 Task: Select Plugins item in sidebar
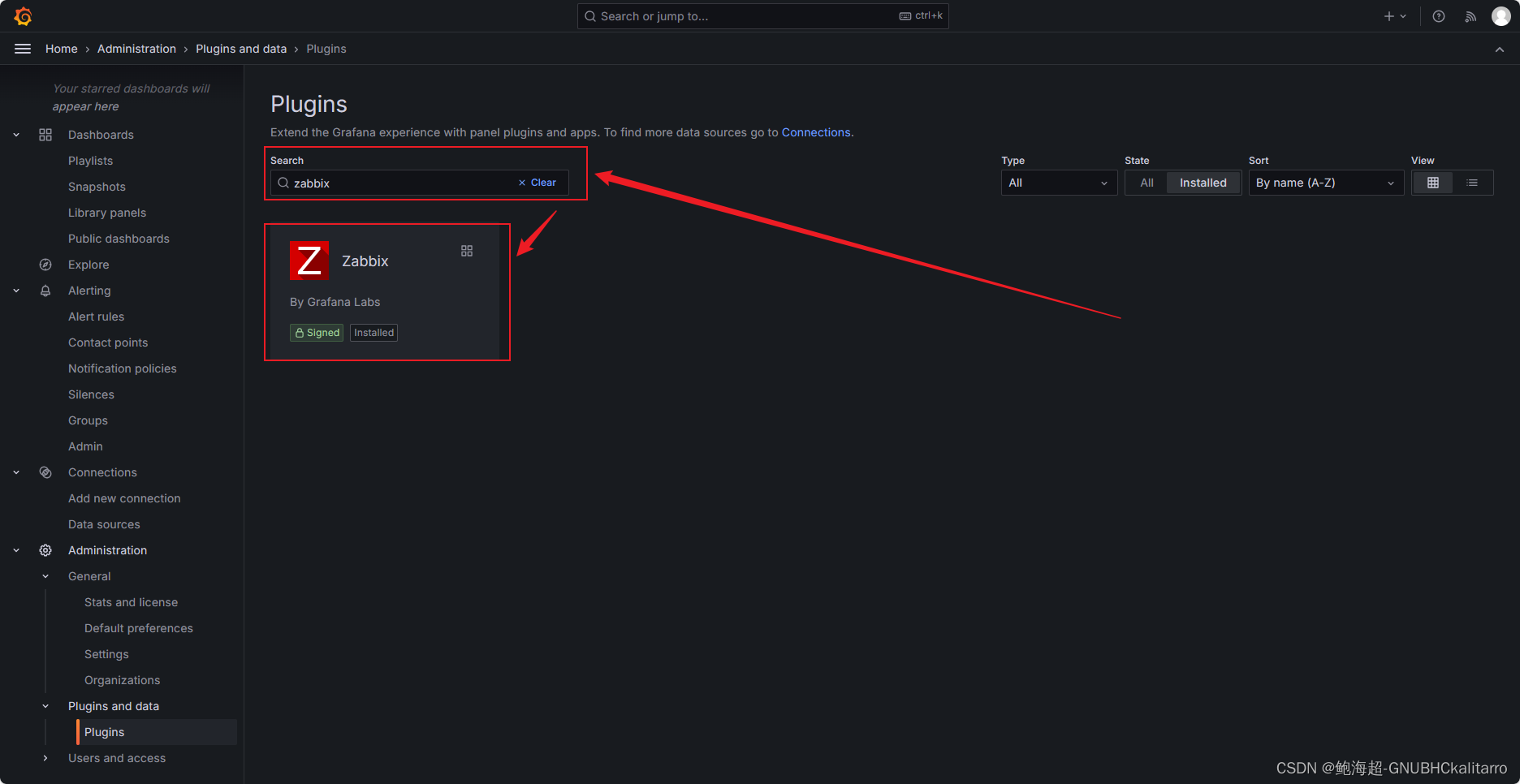[157, 732]
